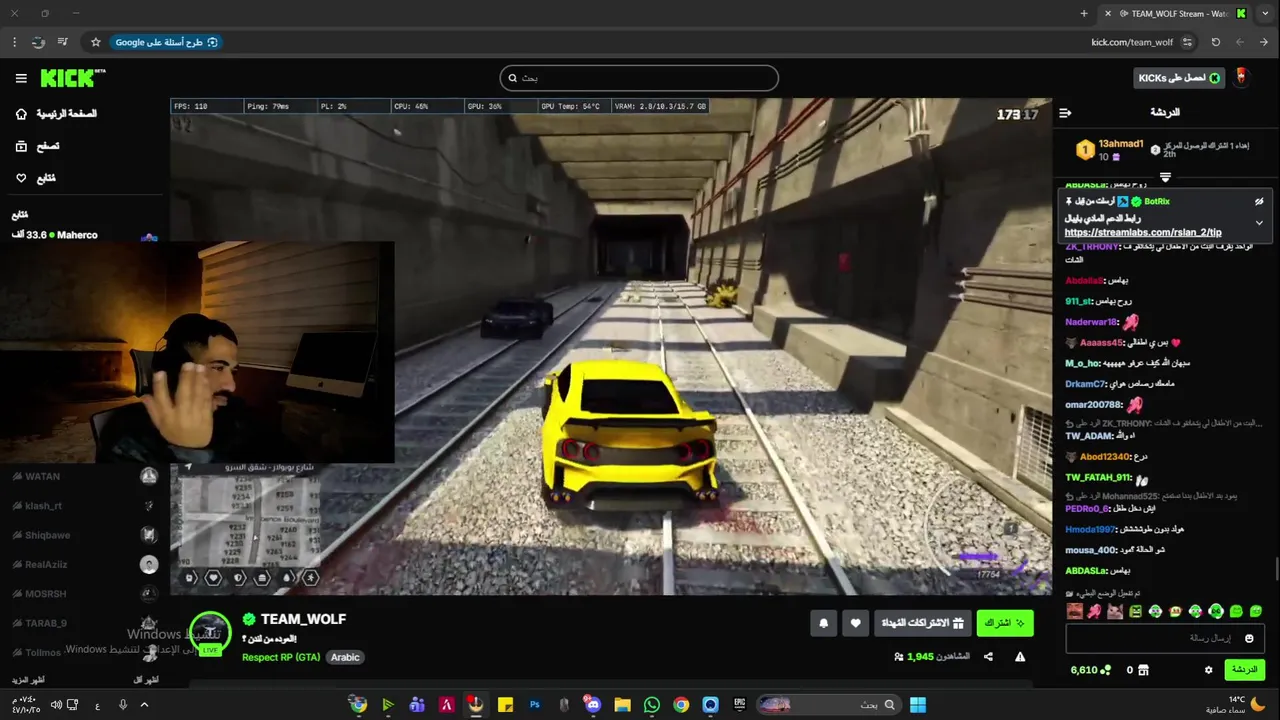Collapse the chat panel with arrow icon

(x=1065, y=113)
